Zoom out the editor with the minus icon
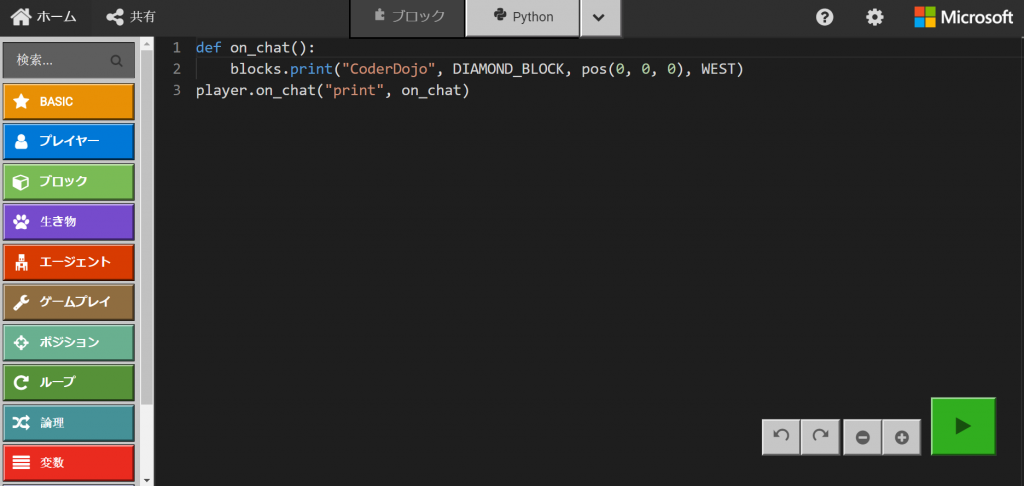The height and width of the screenshot is (486, 1024). (x=863, y=437)
